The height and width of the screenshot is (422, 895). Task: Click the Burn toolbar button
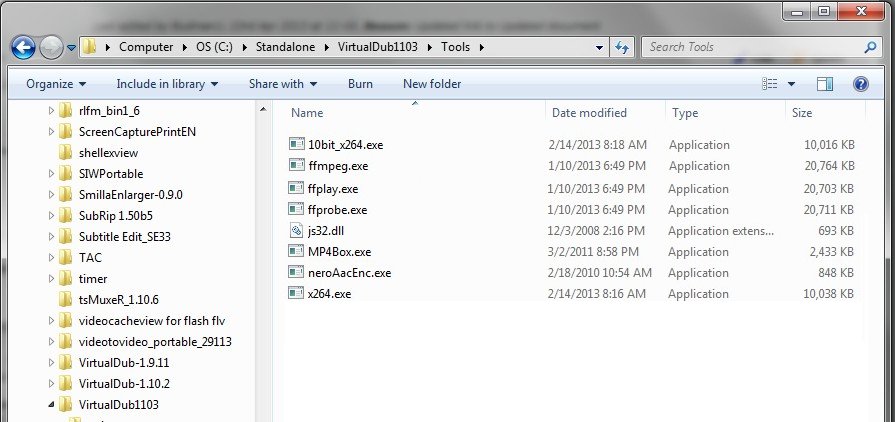[360, 84]
